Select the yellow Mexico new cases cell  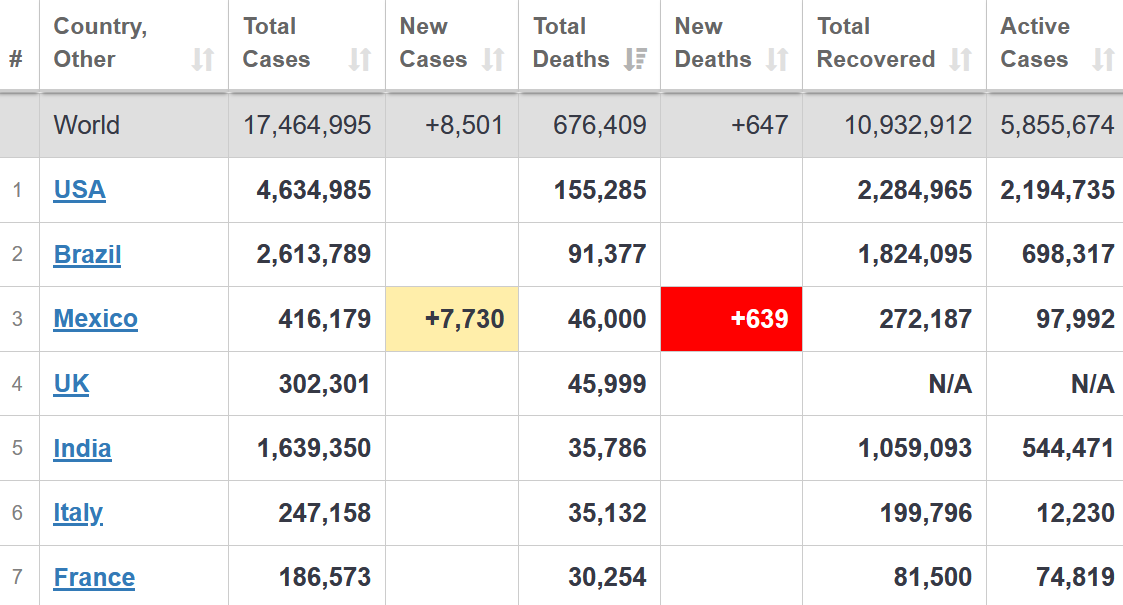pyautogui.click(x=452, y=319)
